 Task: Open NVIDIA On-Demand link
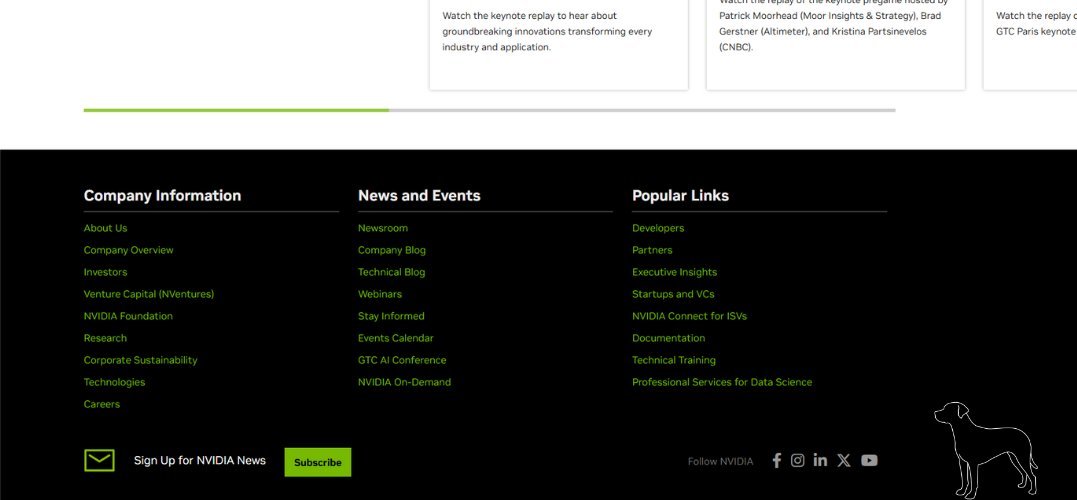pos(405,382)
